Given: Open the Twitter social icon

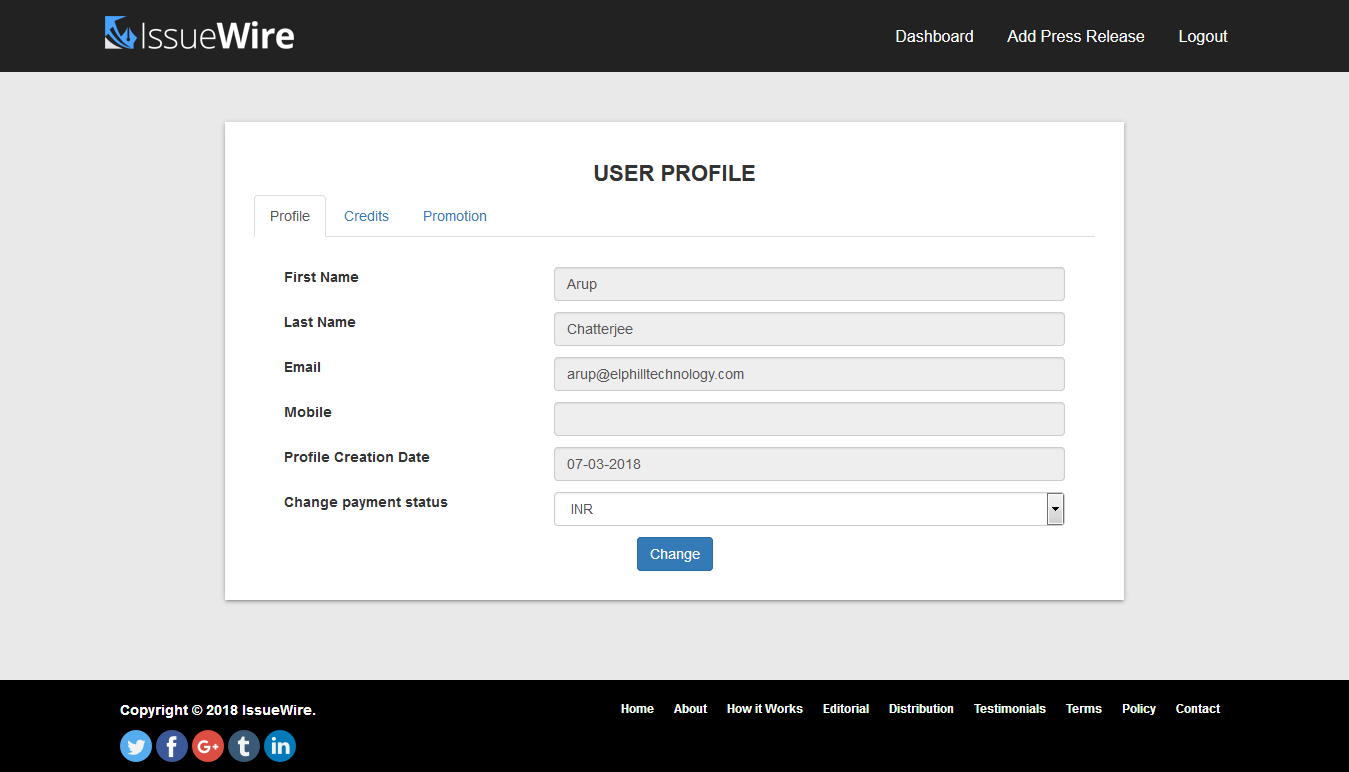Looking at the screenshot, I should 136,746.
